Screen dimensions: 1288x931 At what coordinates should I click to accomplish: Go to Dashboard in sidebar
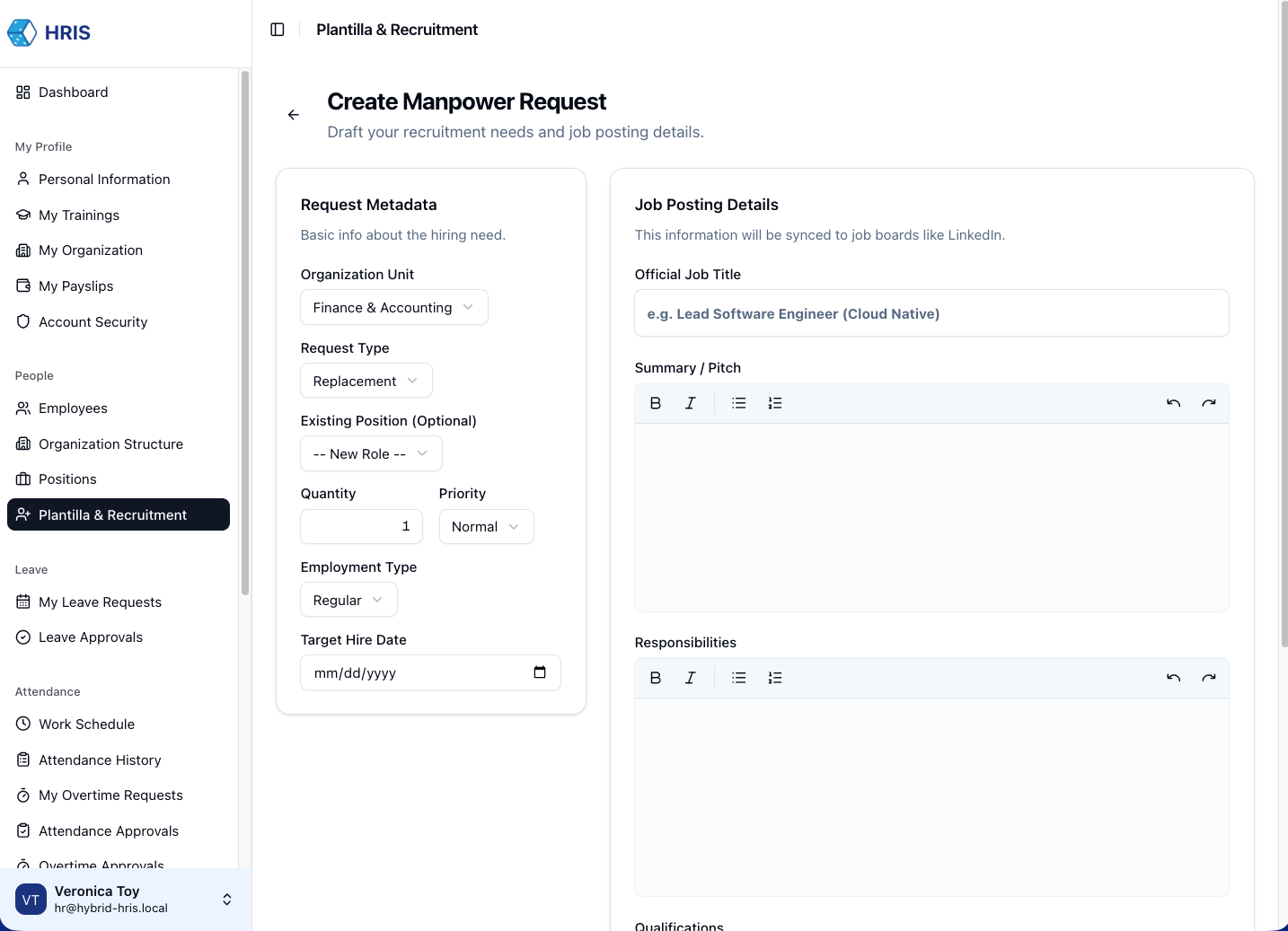coord(73,92)
